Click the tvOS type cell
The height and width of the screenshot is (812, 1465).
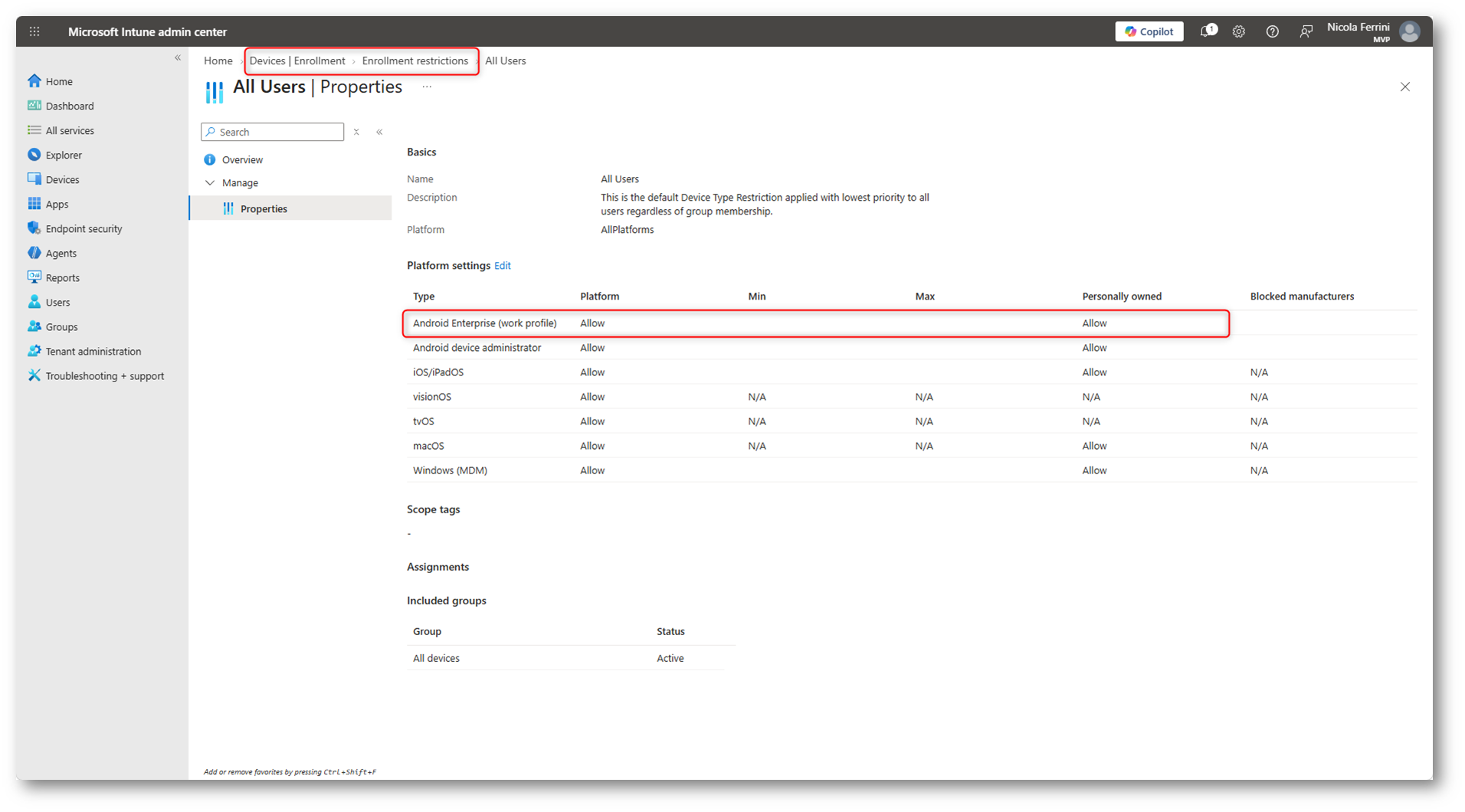[424, 421]
